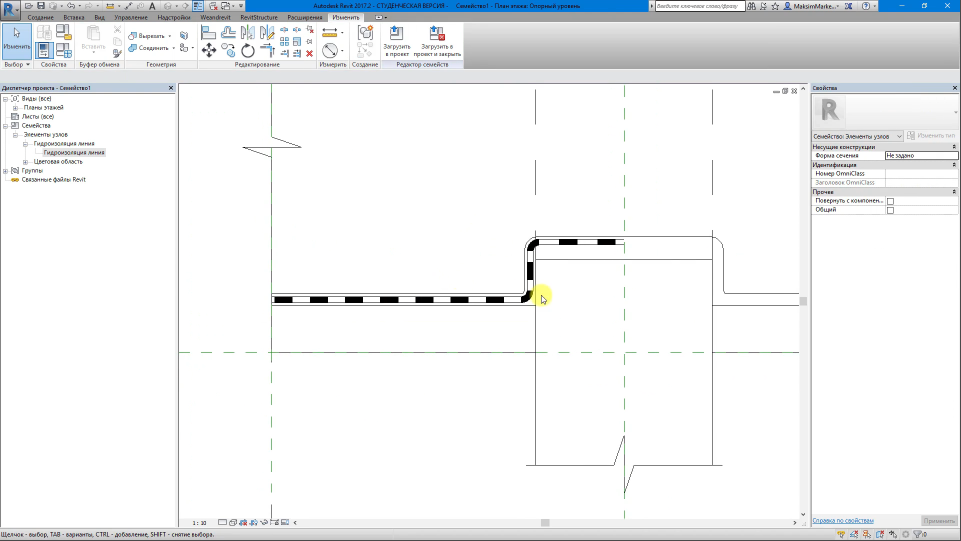Expand the Группы tree node
Screen dimensions: 961x541
coord(6,171)
